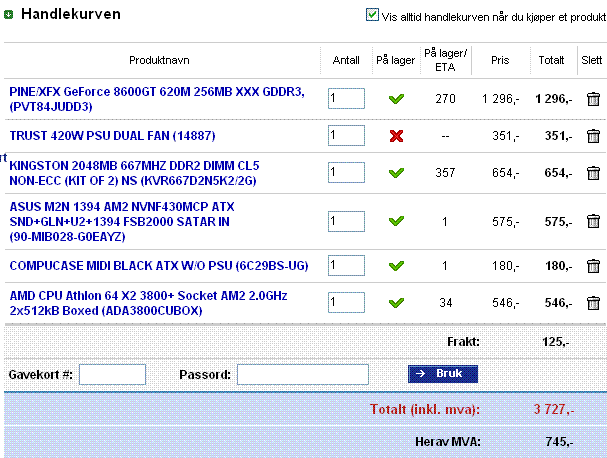Click the Totalt column header
The width and height of the screenshot is (607, 458).
point(551,60)
